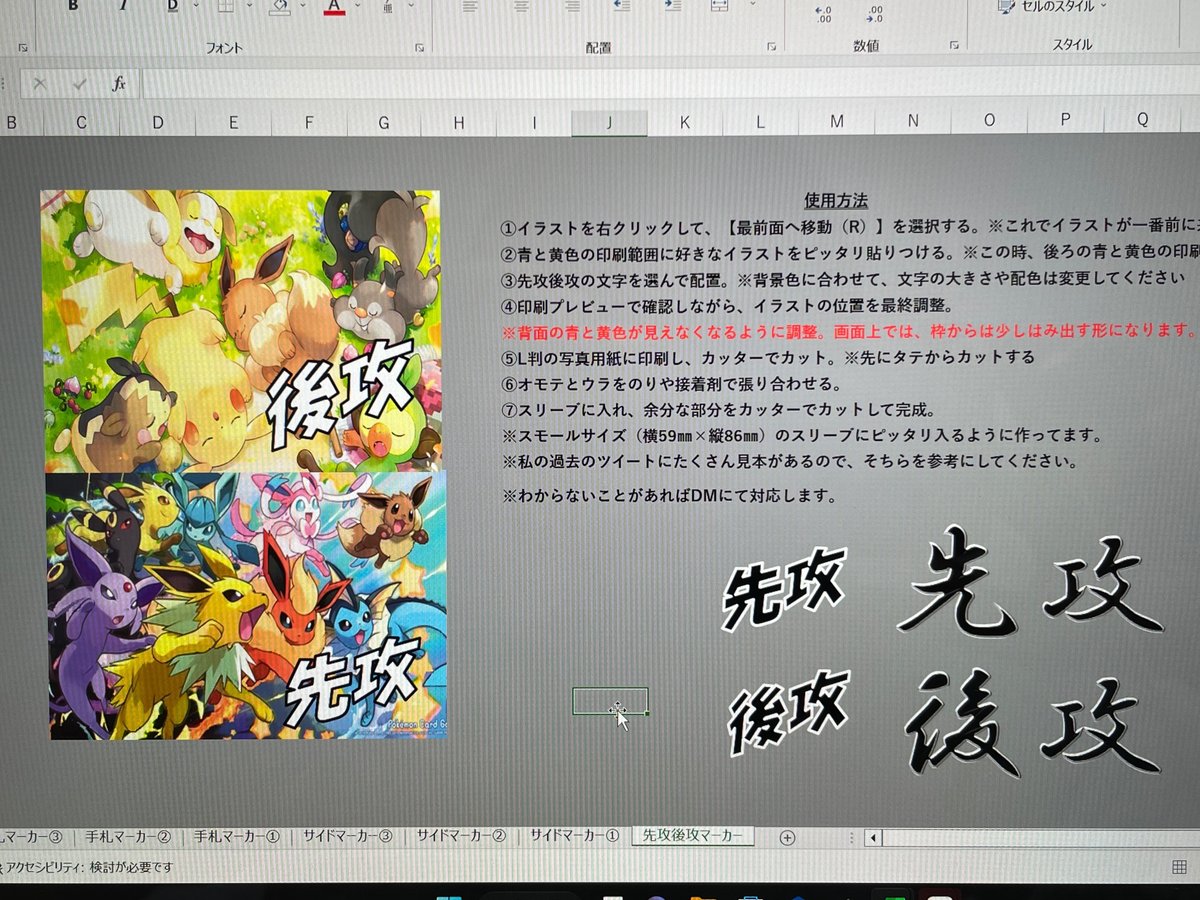
Task: Click horizontal scrollbar left arrow
Action: 874,838
